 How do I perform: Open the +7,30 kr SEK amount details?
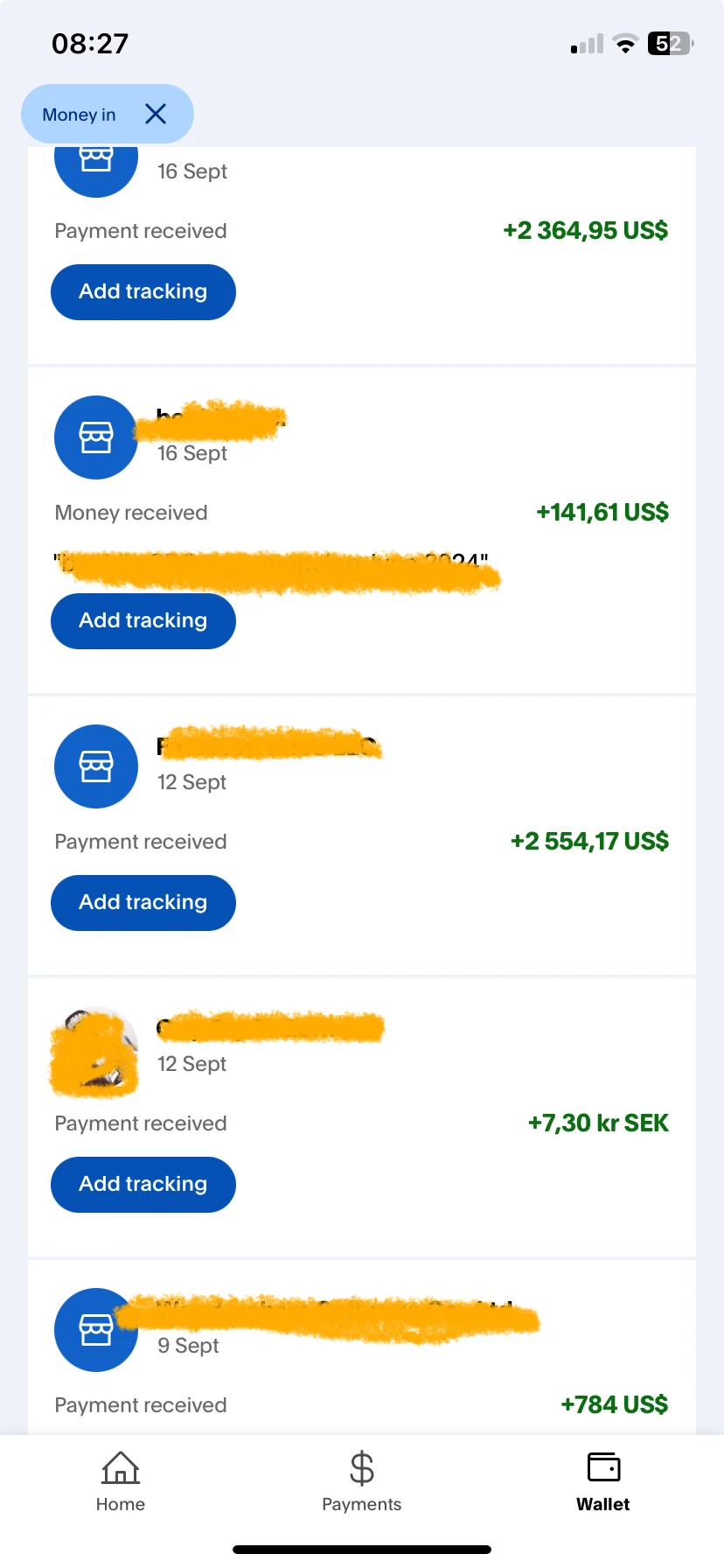coord(598,1123)
